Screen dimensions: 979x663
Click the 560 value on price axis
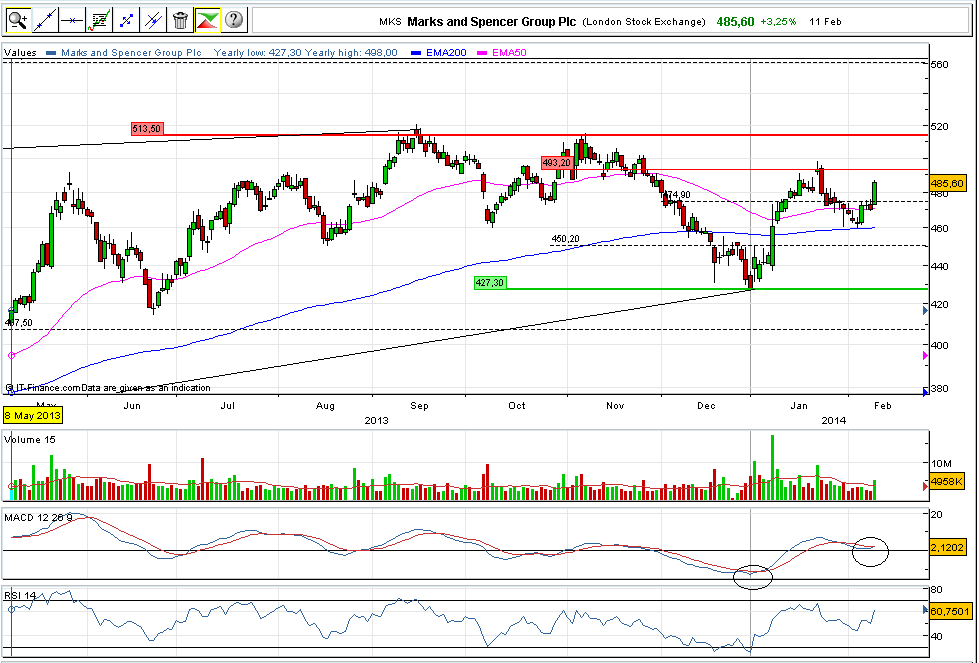tap(940, 65)
